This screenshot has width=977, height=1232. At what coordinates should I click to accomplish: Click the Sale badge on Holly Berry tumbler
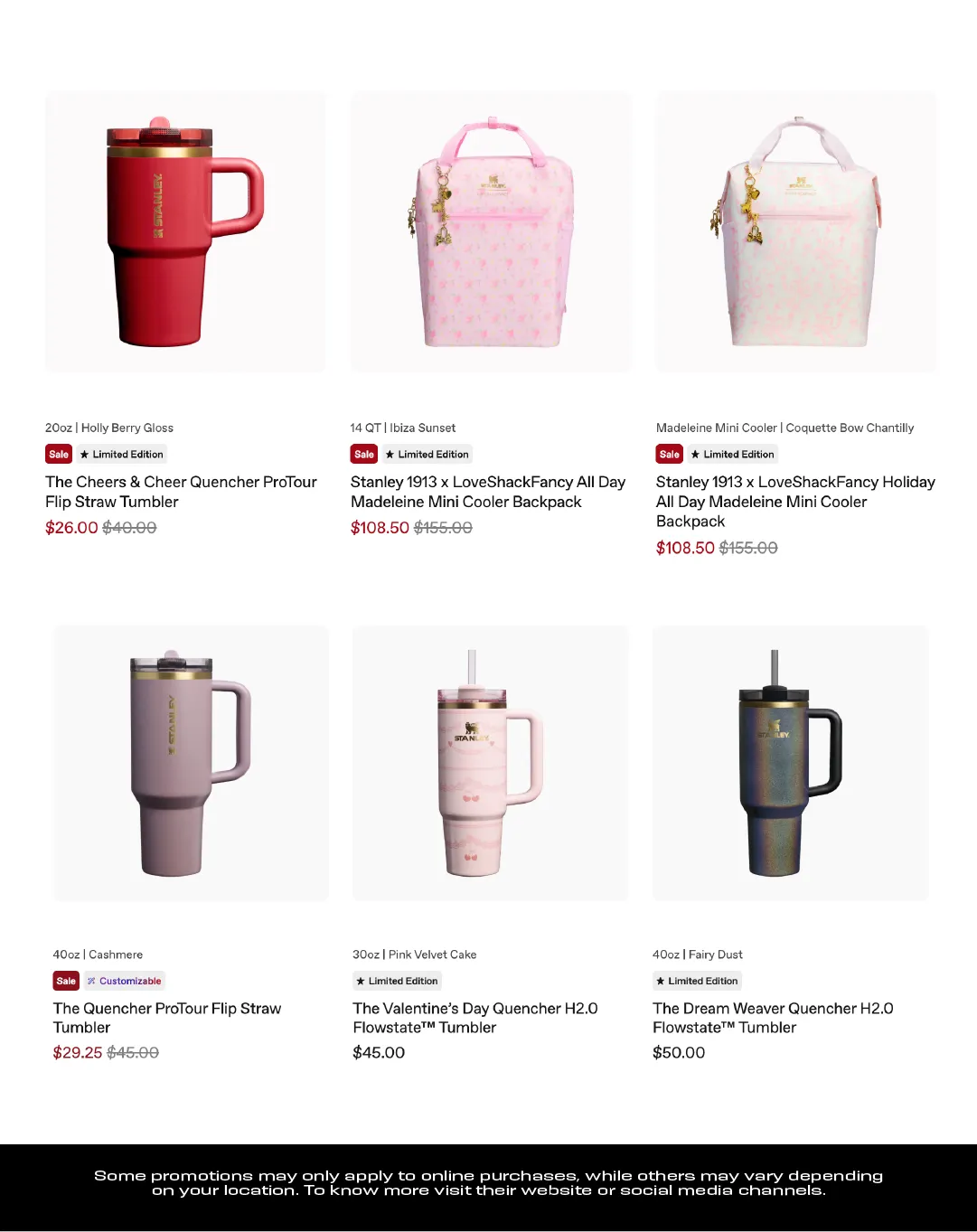tap(59, 455)
